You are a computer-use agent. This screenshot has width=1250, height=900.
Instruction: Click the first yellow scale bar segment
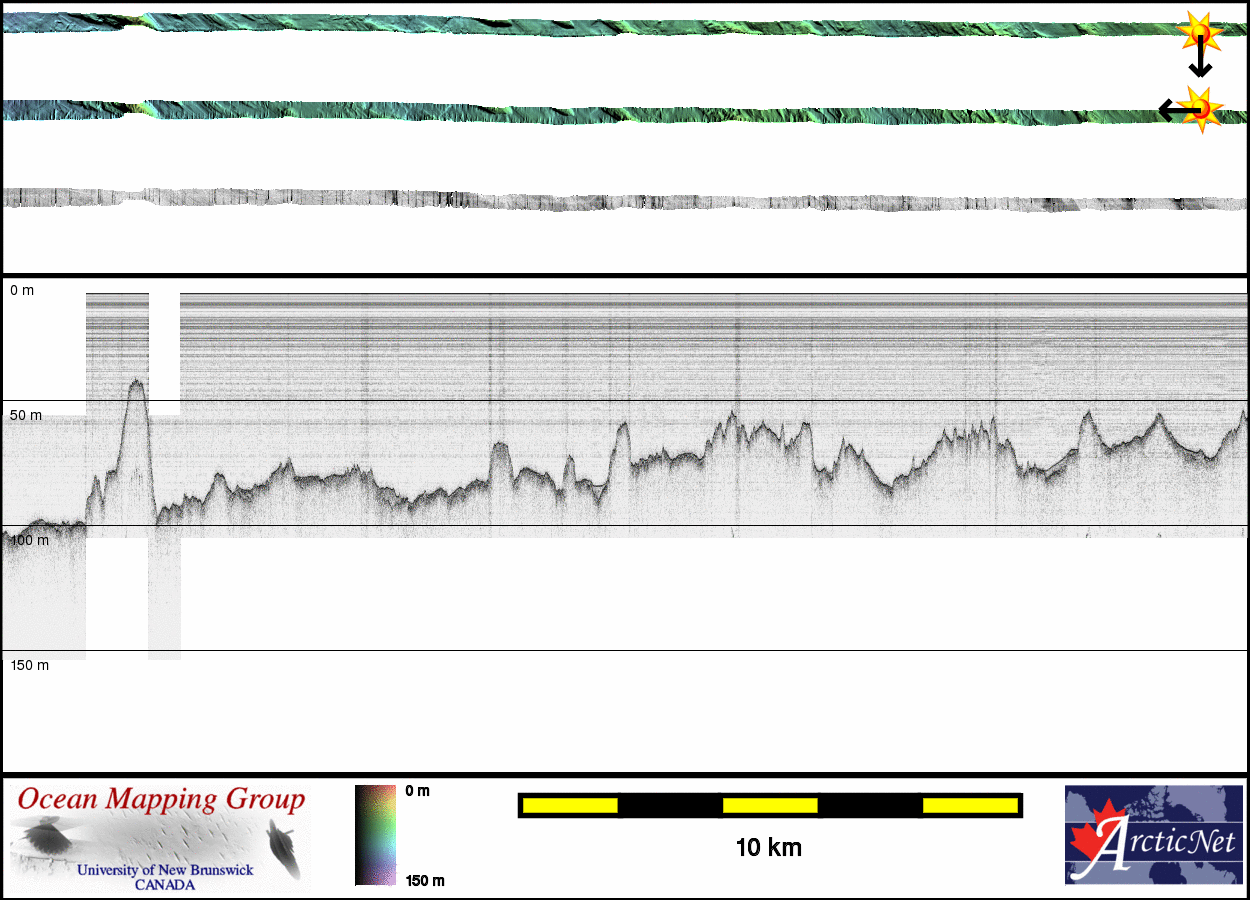tap(569, 805)
